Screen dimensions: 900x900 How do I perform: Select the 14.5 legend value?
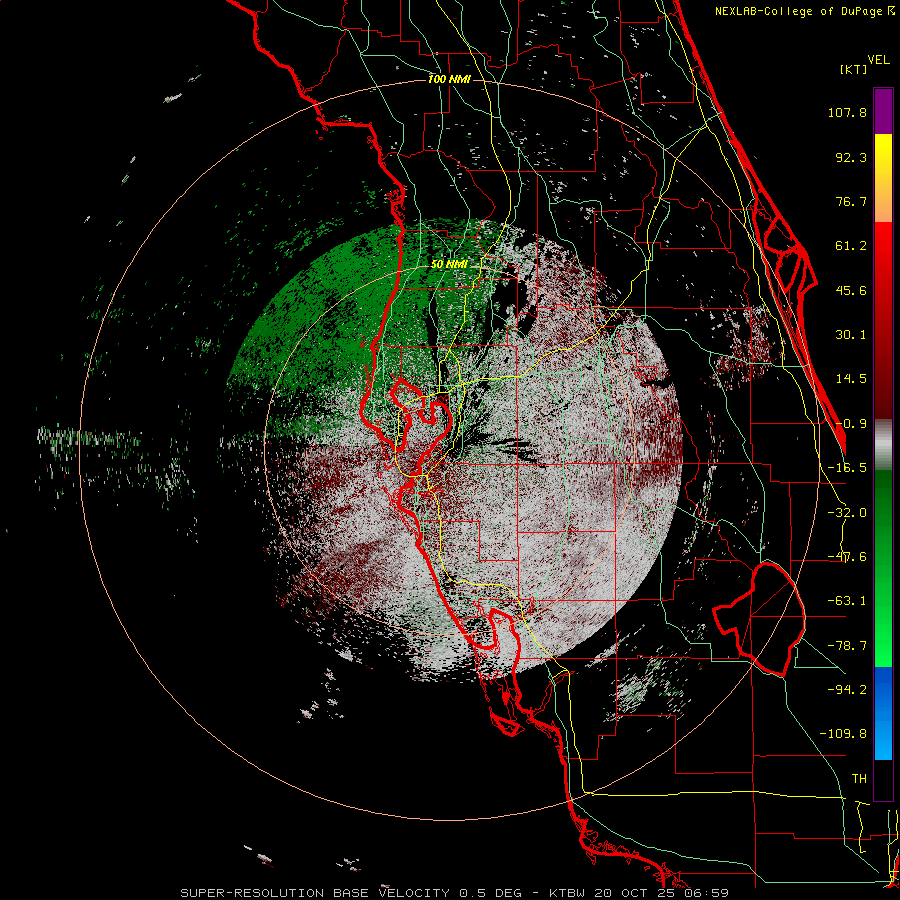tap(851, 379)
